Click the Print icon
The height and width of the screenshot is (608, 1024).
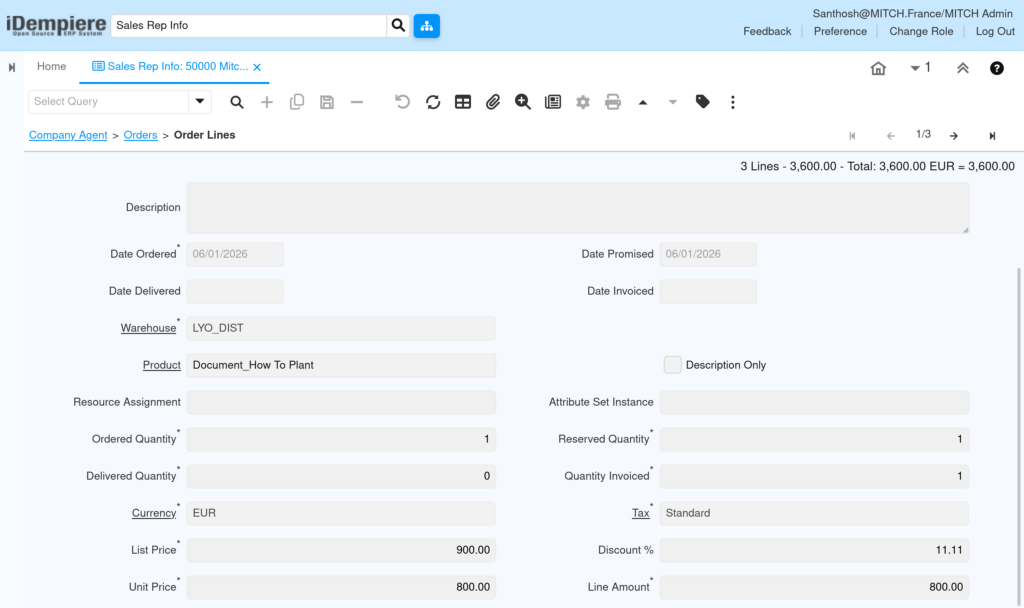click(613, 102)
